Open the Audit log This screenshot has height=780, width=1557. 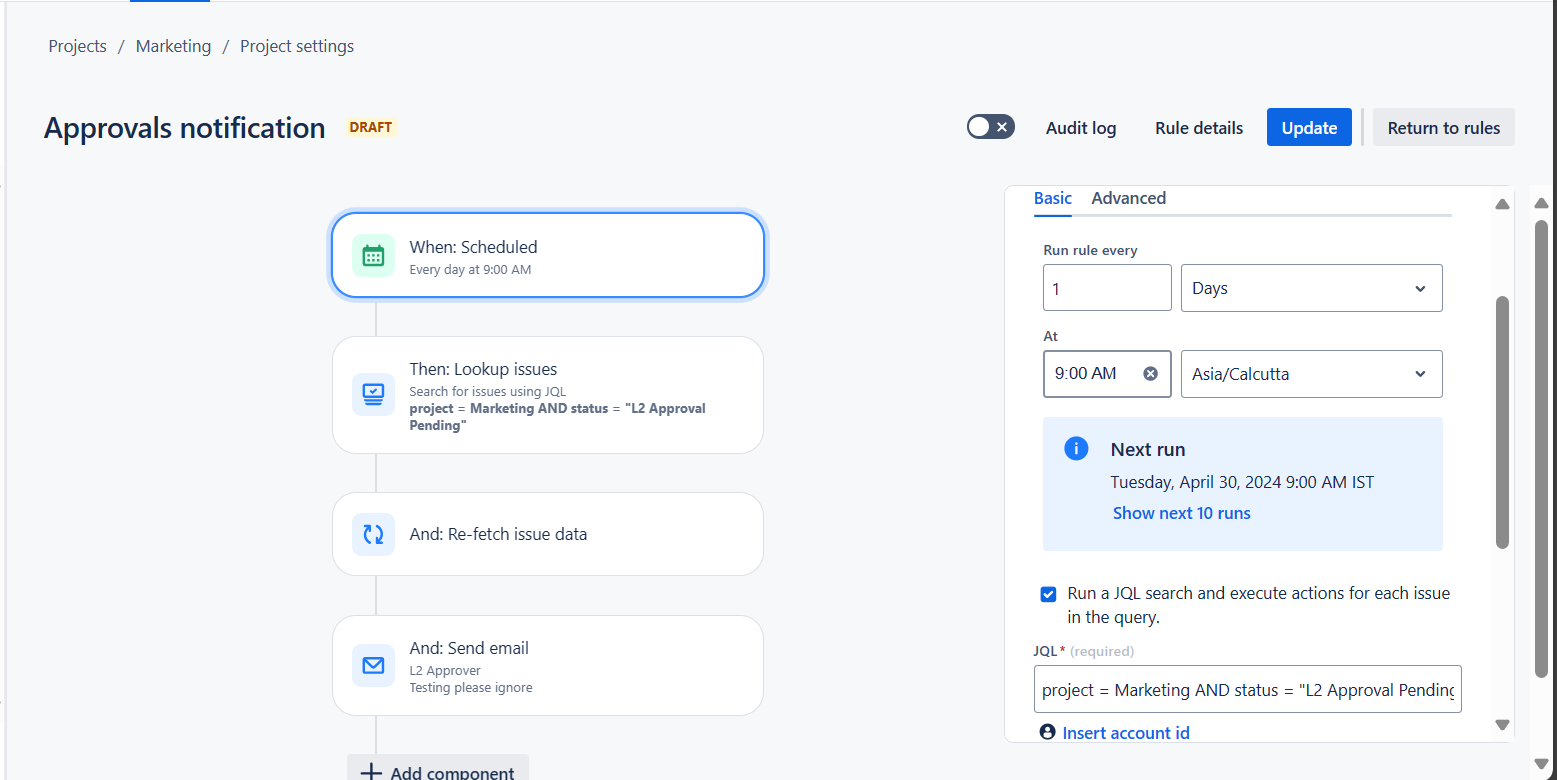coord(1081,128)
